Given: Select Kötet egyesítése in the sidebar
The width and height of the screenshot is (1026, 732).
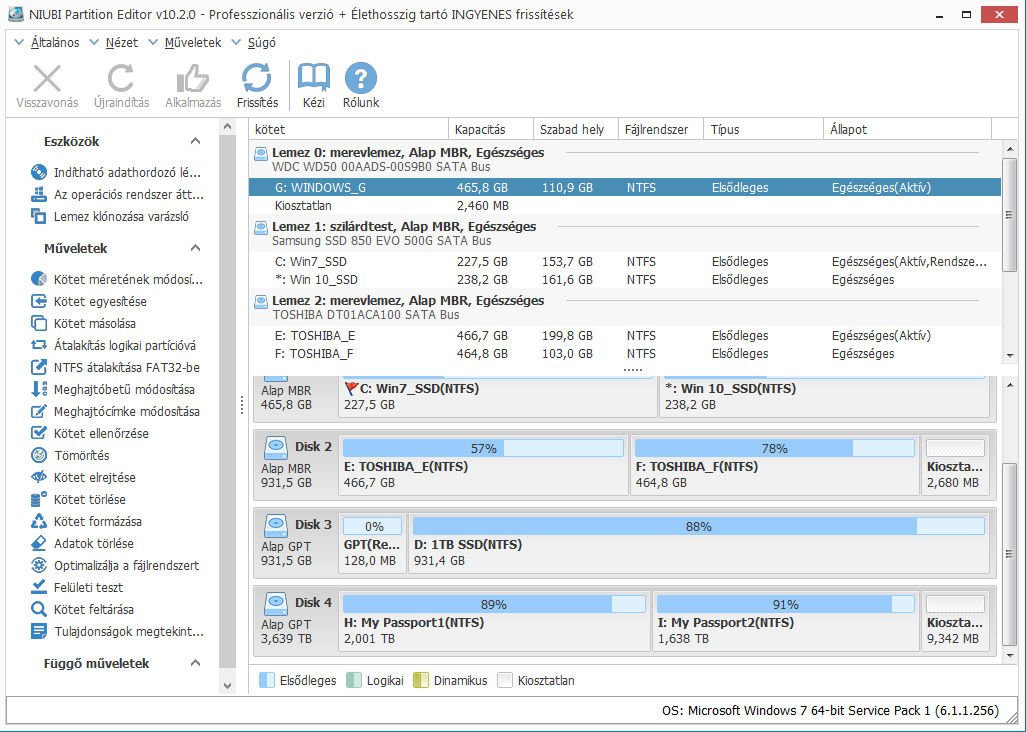Looking at the screenshot, I should [x=100, y=301].
